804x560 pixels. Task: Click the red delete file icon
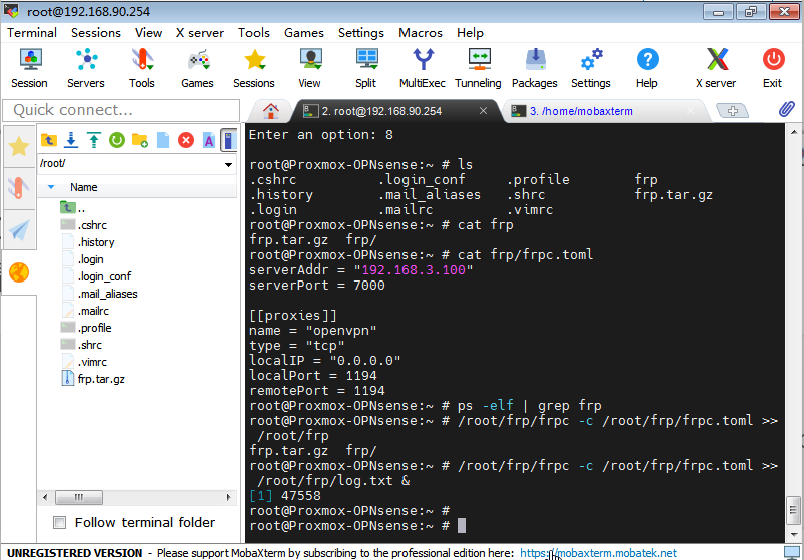(185, 141)
